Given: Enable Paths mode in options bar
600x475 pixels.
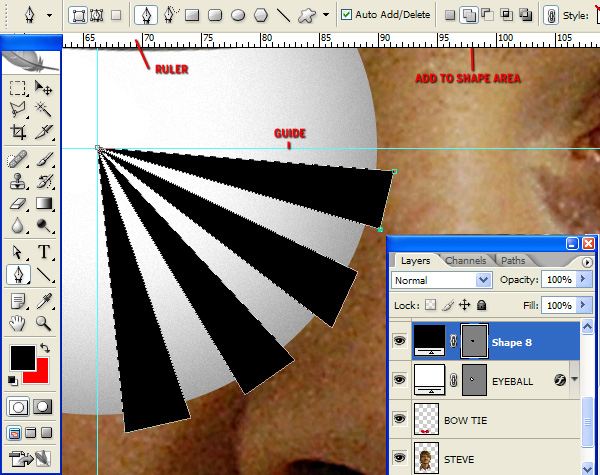Looking at the screenshot, I should 96,15.
